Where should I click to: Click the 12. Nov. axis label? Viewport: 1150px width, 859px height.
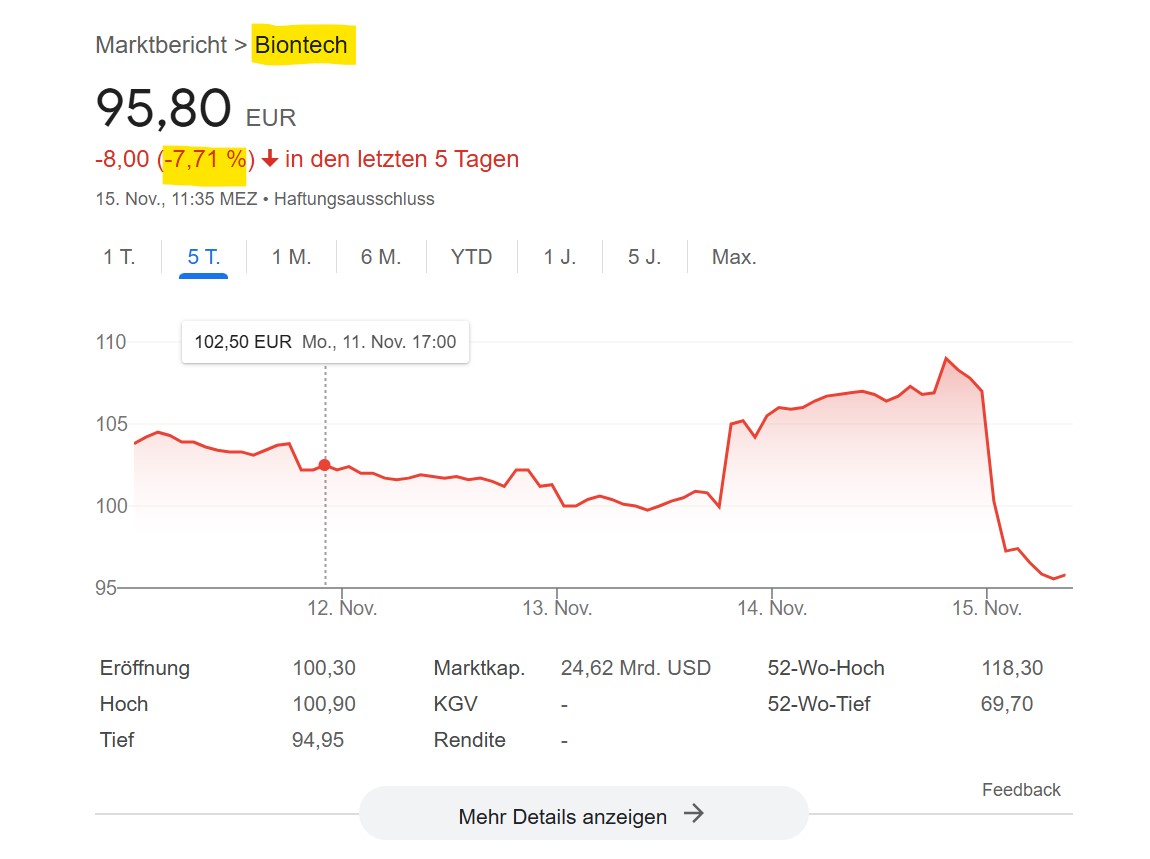(342, 608)
